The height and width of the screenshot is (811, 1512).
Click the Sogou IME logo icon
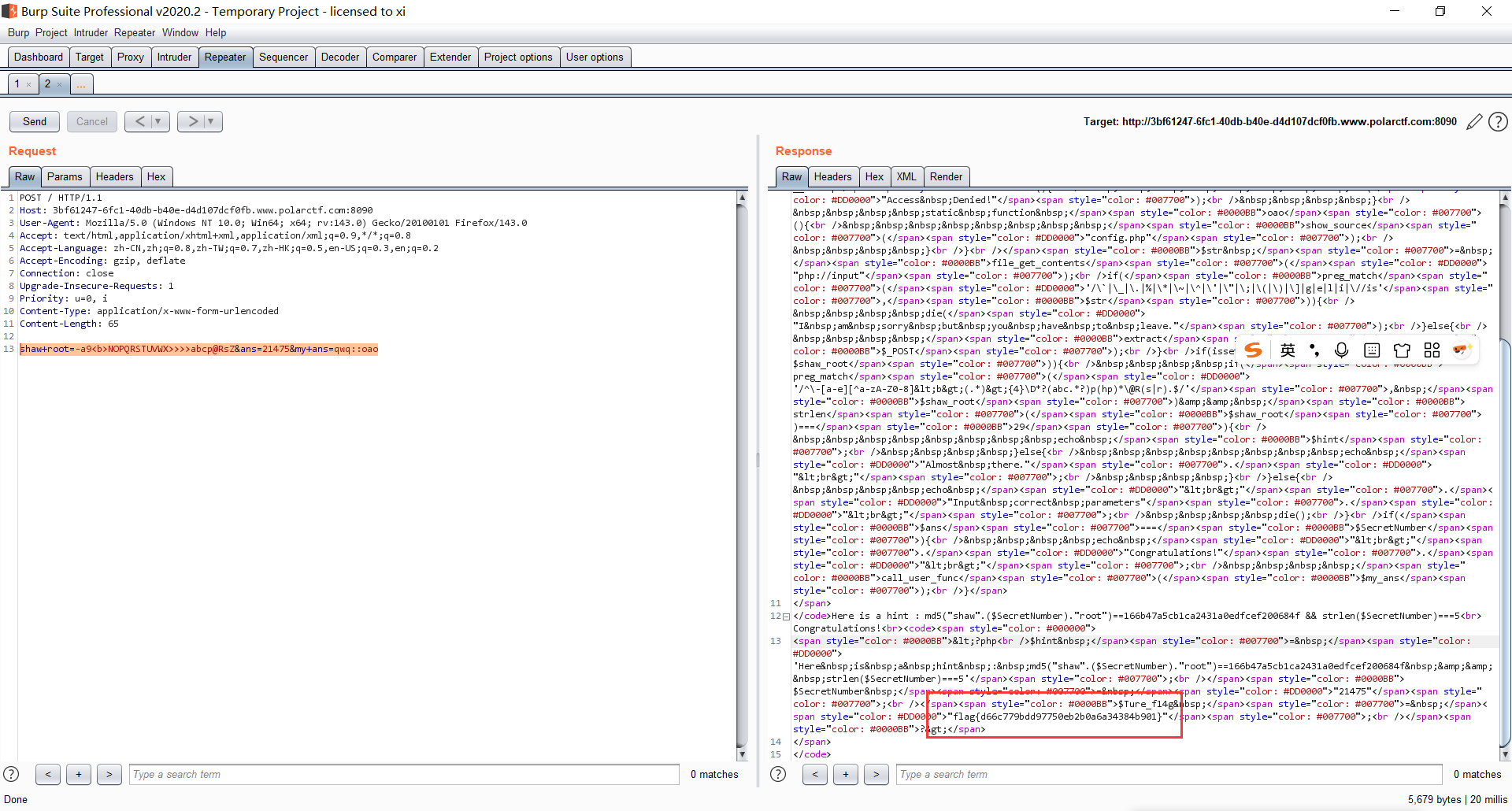pyautogui.click(x=1254, y=350)
